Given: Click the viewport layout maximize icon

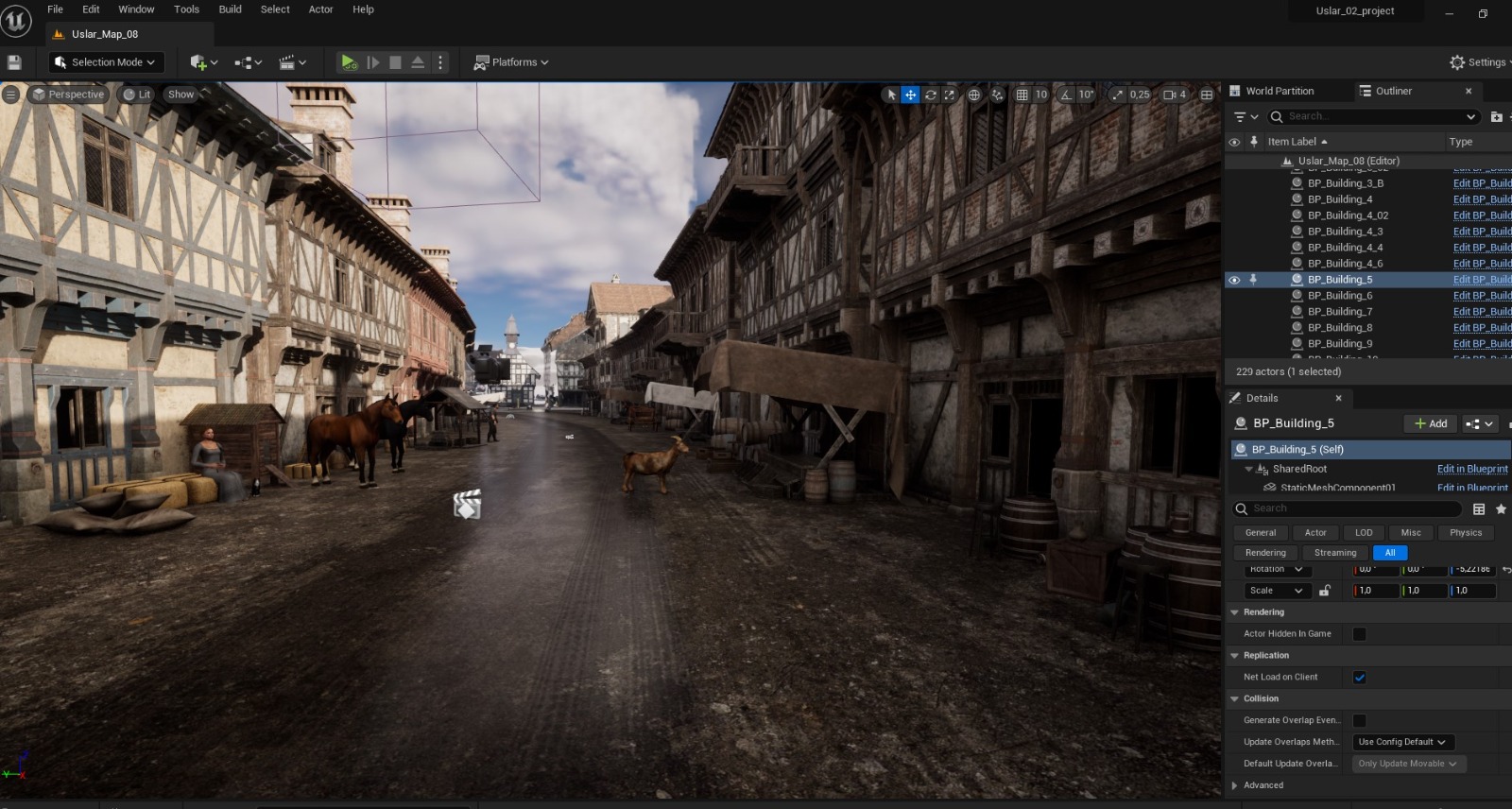Looking at the screenshot, I should point(1207,95).
